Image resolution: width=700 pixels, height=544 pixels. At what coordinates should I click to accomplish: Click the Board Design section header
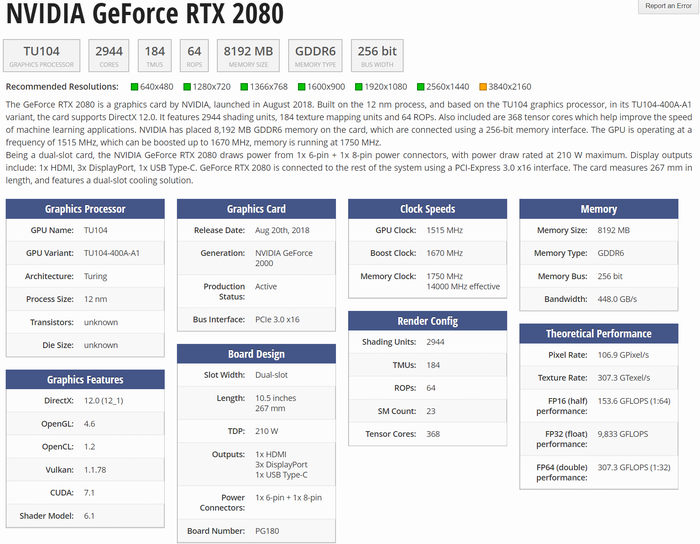coord(256,353)
